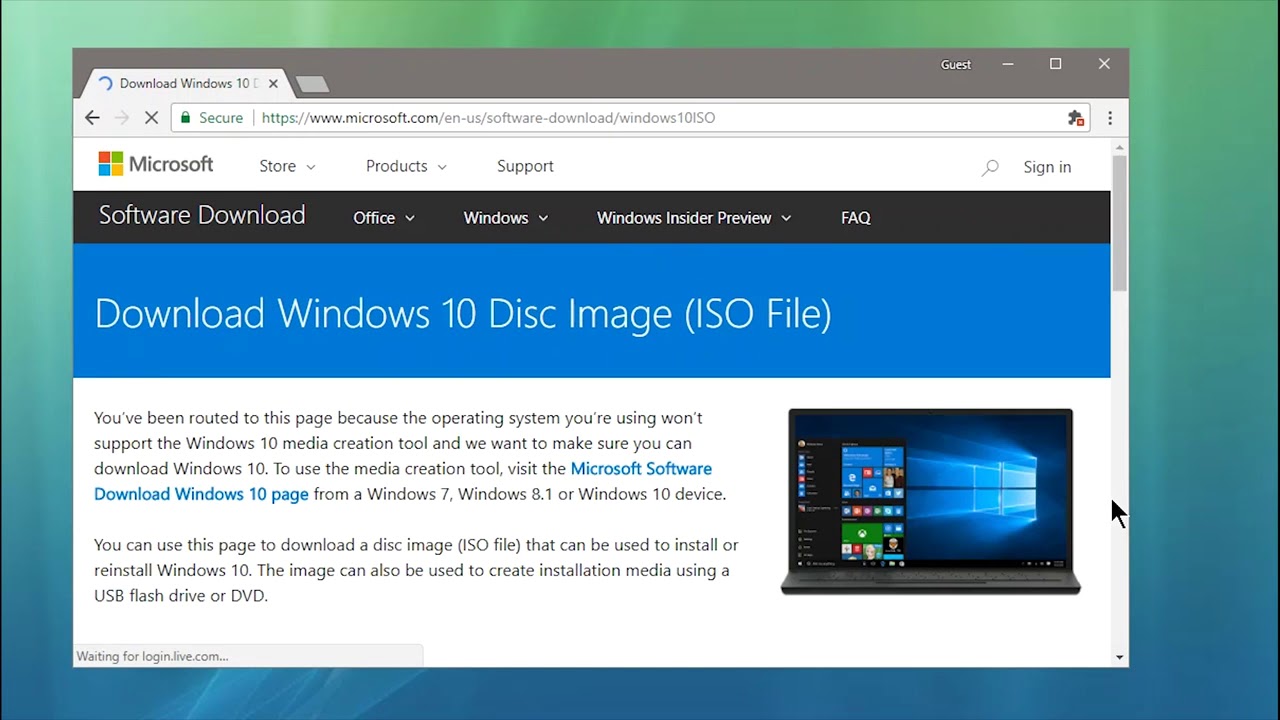Click the 'Waiting for login.live.com...' status text

153,657
